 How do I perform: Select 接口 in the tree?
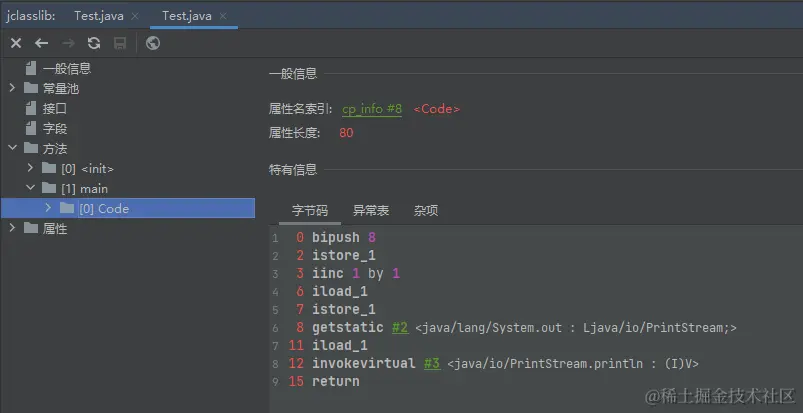[55, 109]
